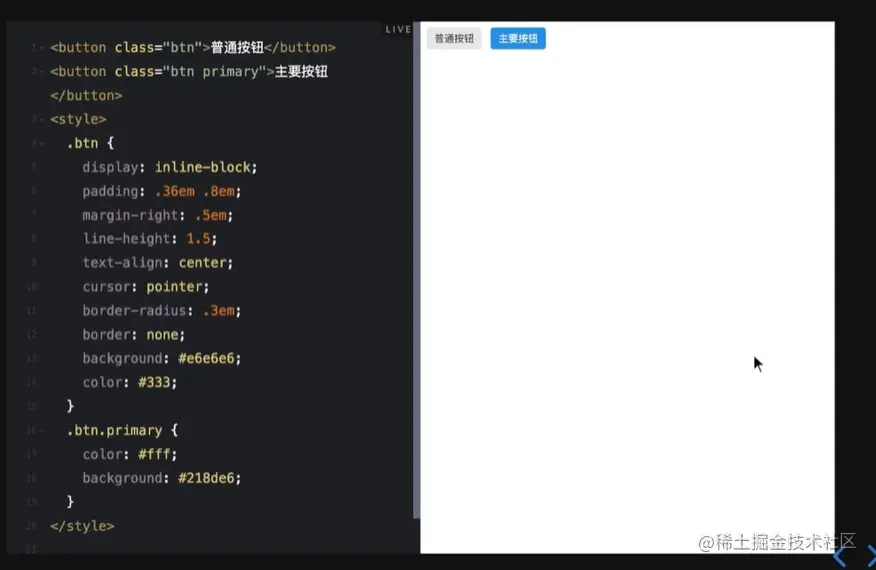Viewport: 876px width, 570px height.
Task: Click class="btn primary" attribute in code
Action: click(x=191, y=72)
